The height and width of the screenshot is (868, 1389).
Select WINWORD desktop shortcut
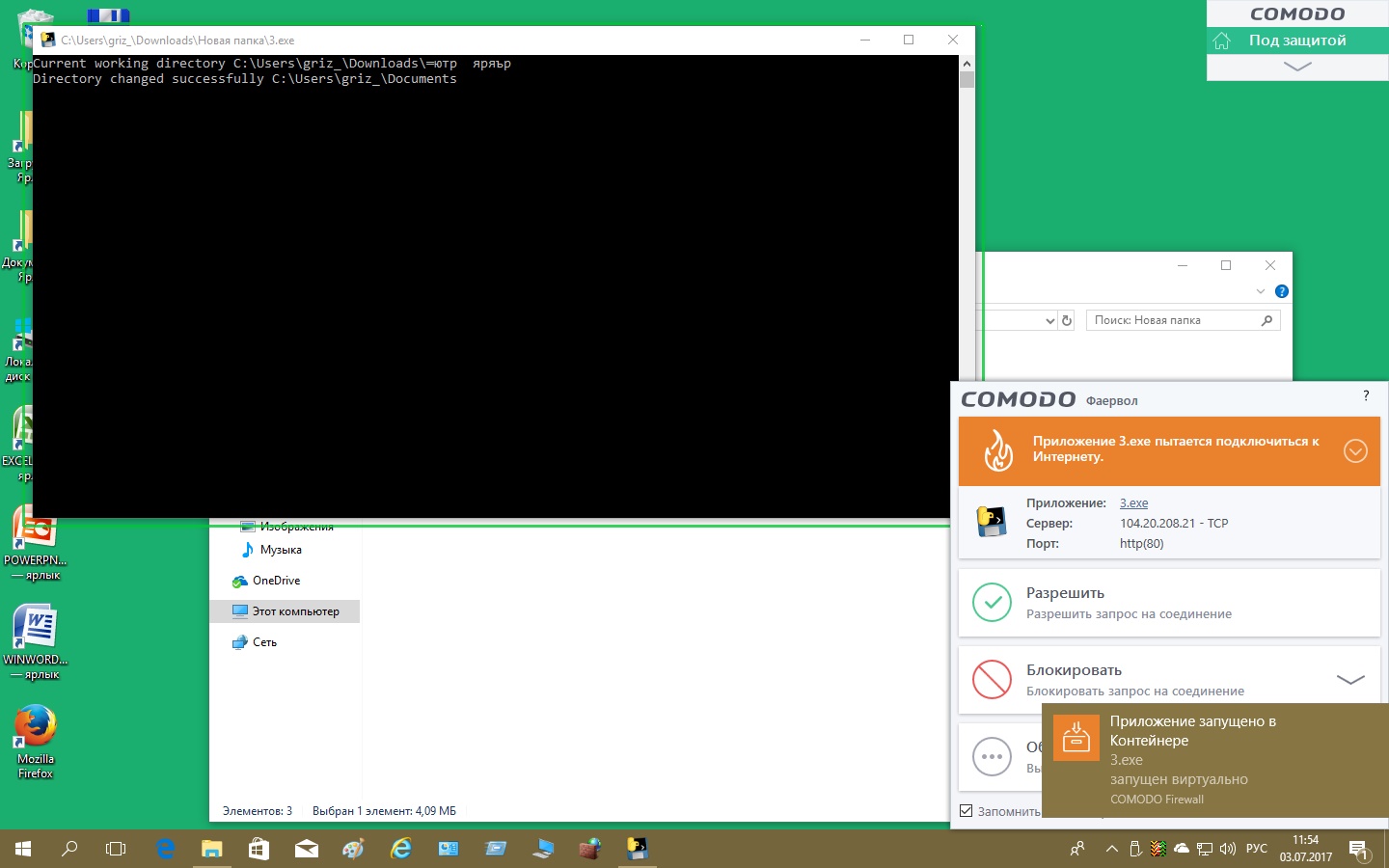point(36,641)
